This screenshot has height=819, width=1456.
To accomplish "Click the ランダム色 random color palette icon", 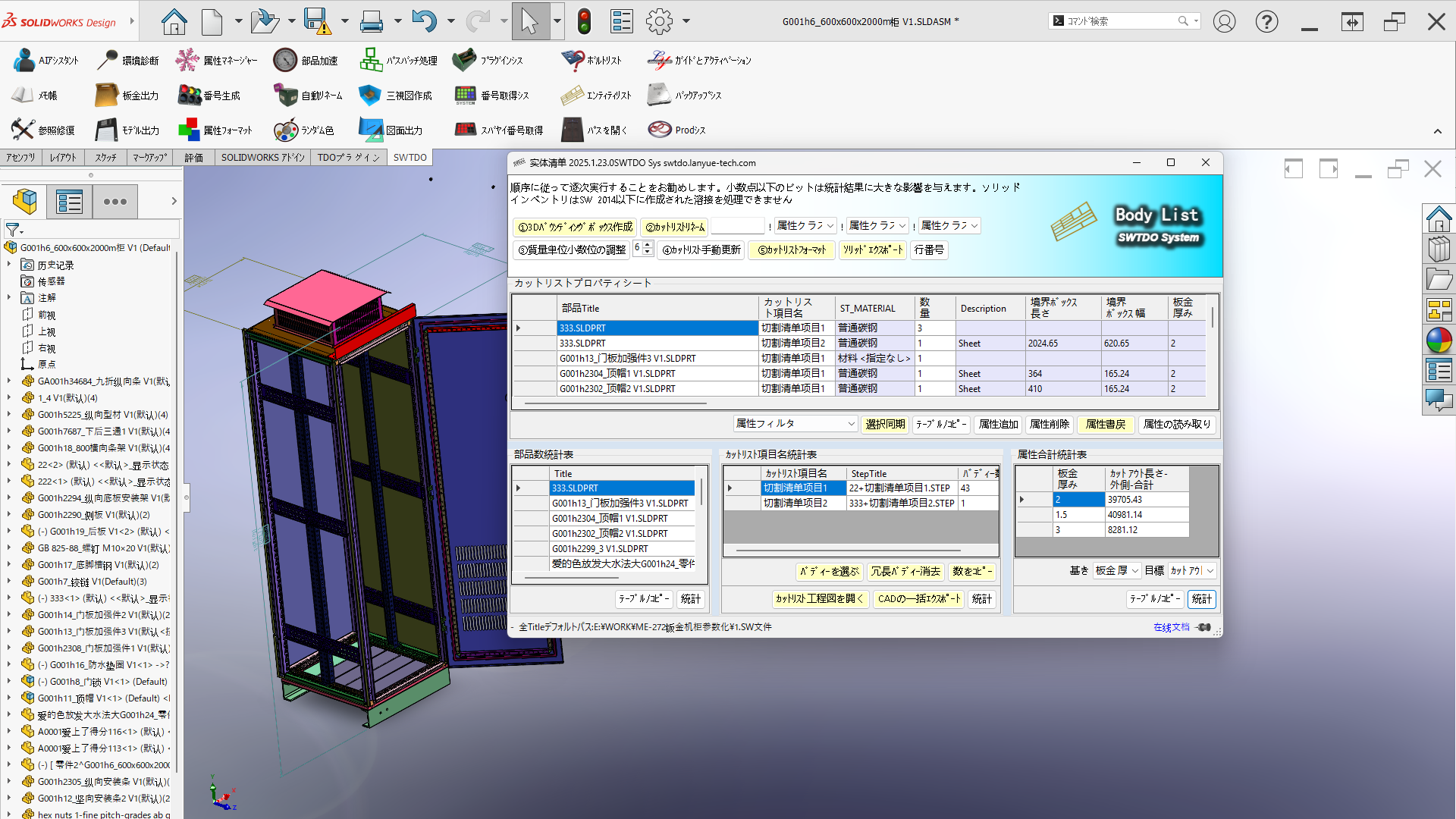I will tap(286, 130).
